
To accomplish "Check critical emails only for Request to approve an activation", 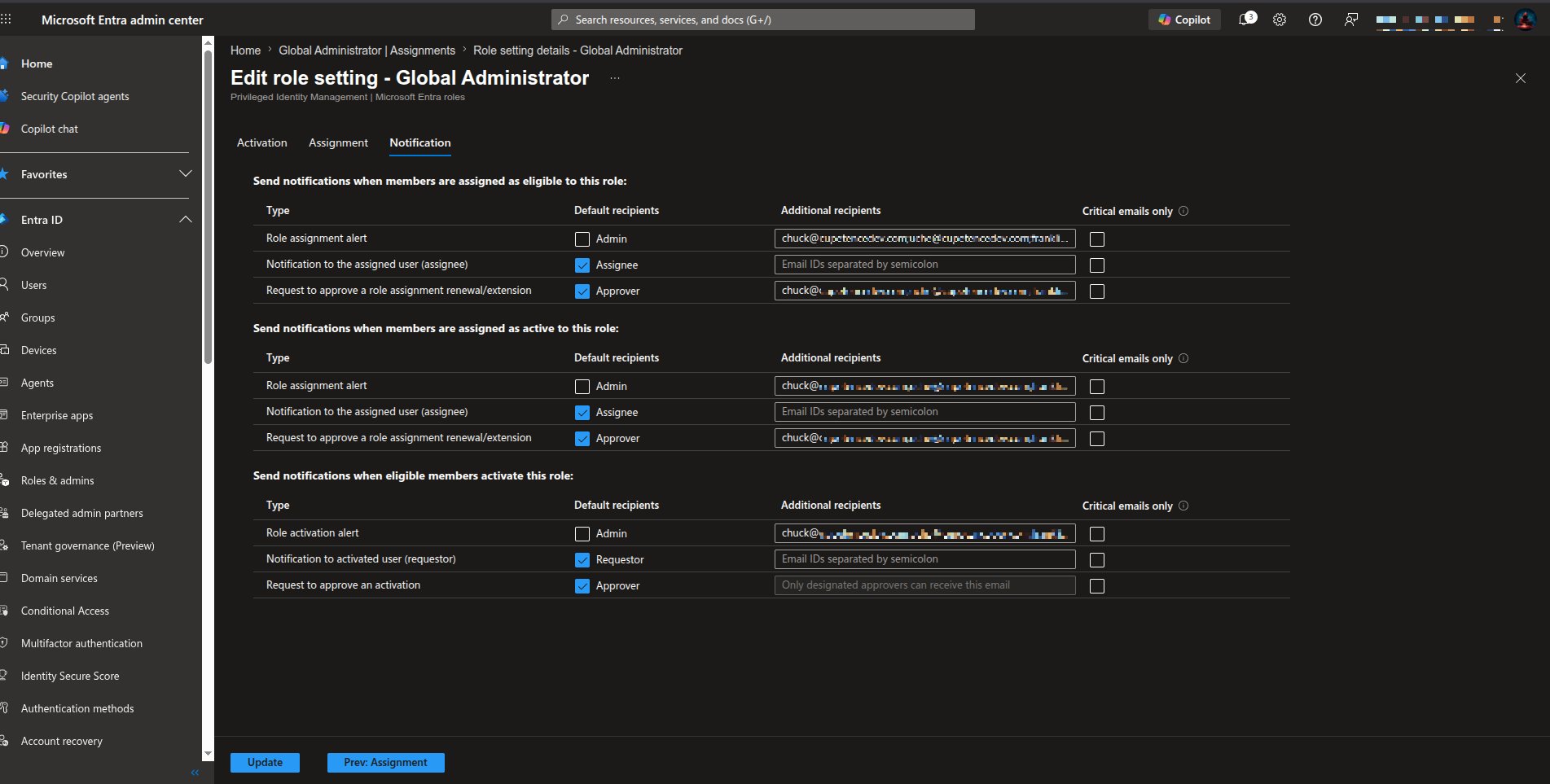I will pyautogui.click(x=1097, y=586).
